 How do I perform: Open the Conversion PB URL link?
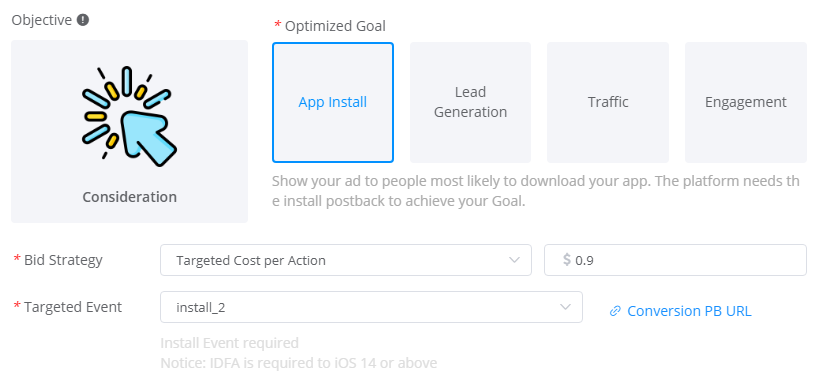[689, 311]
